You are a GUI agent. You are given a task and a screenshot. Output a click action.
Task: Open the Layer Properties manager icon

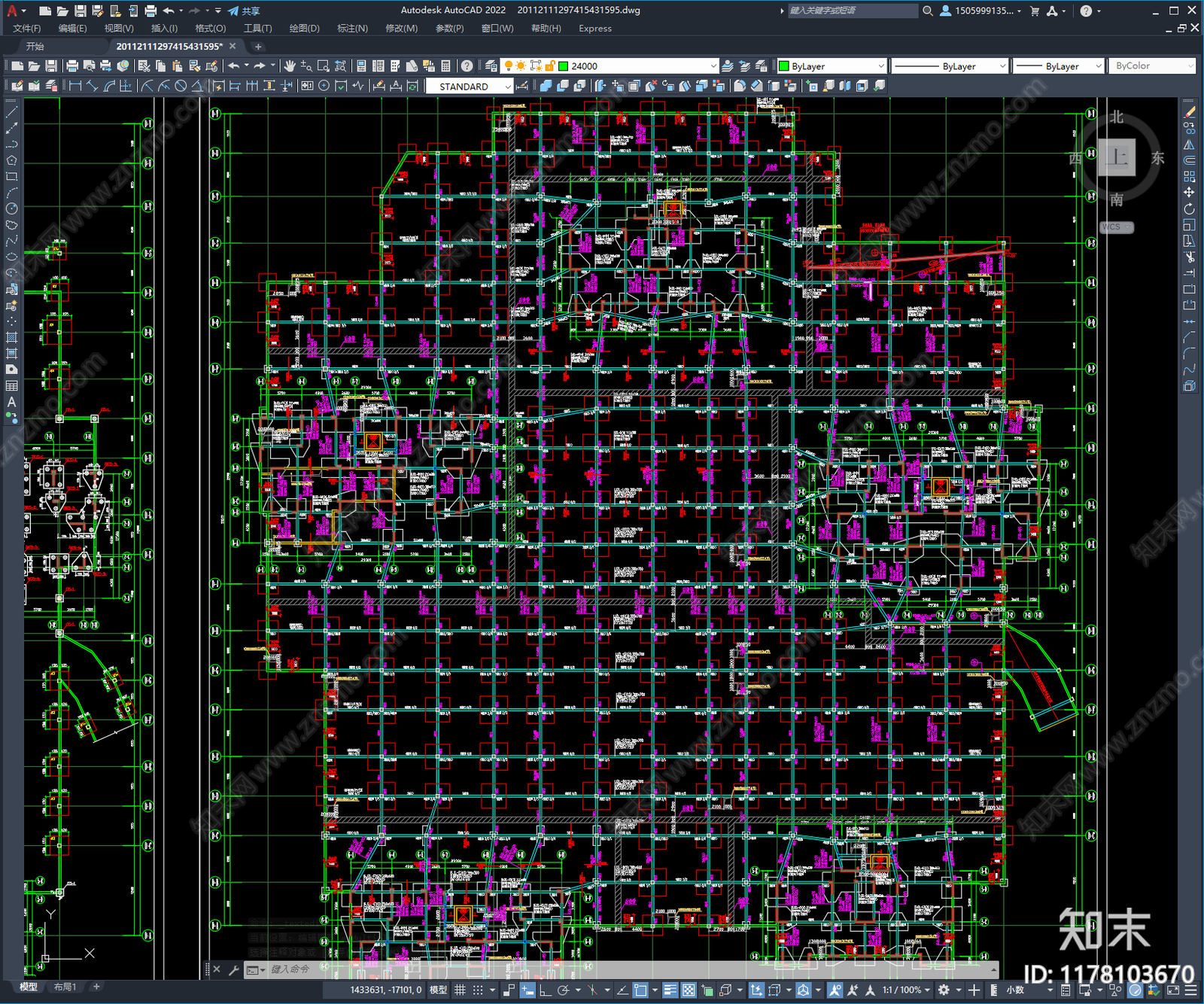pos(491,66)
